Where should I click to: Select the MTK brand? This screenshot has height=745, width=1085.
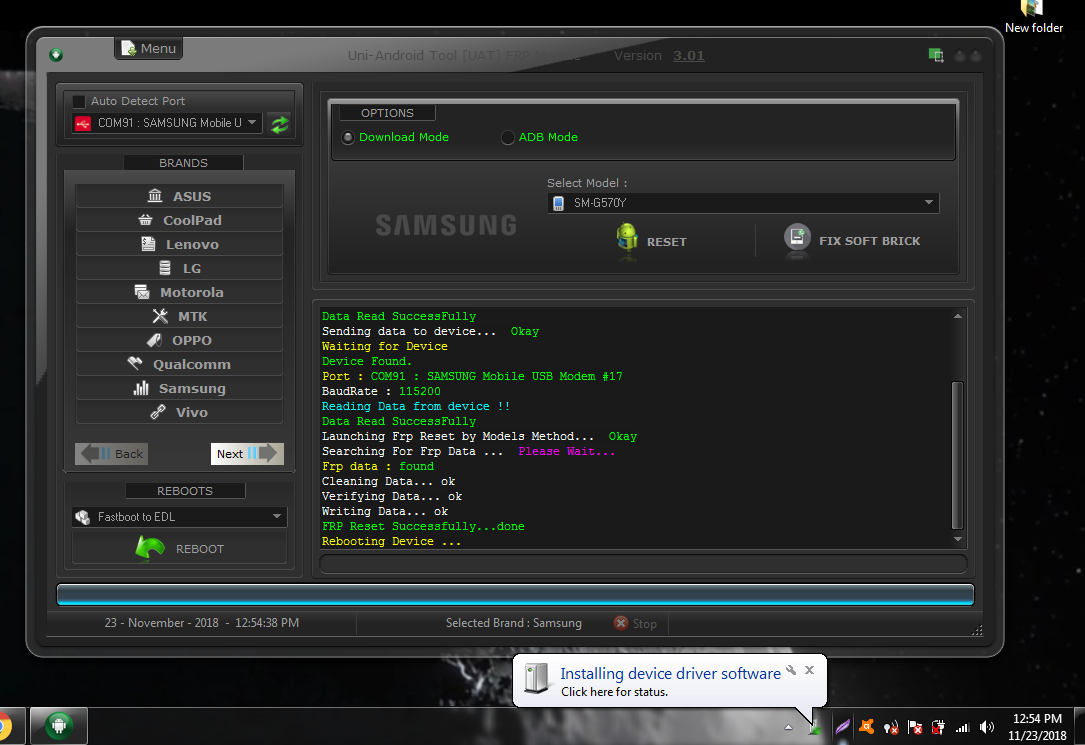[179, 316]
